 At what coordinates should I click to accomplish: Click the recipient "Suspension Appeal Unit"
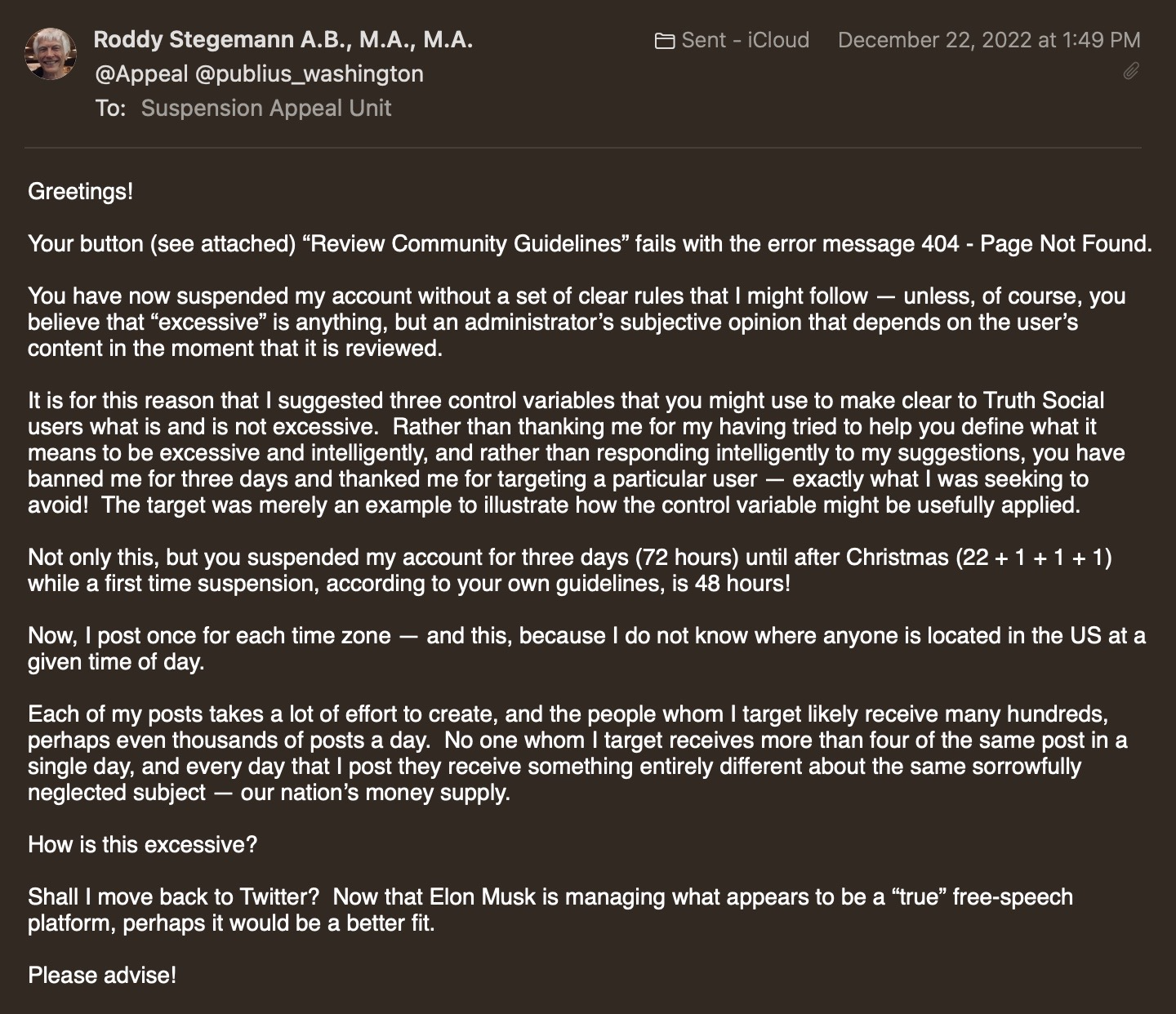(266, 108)
